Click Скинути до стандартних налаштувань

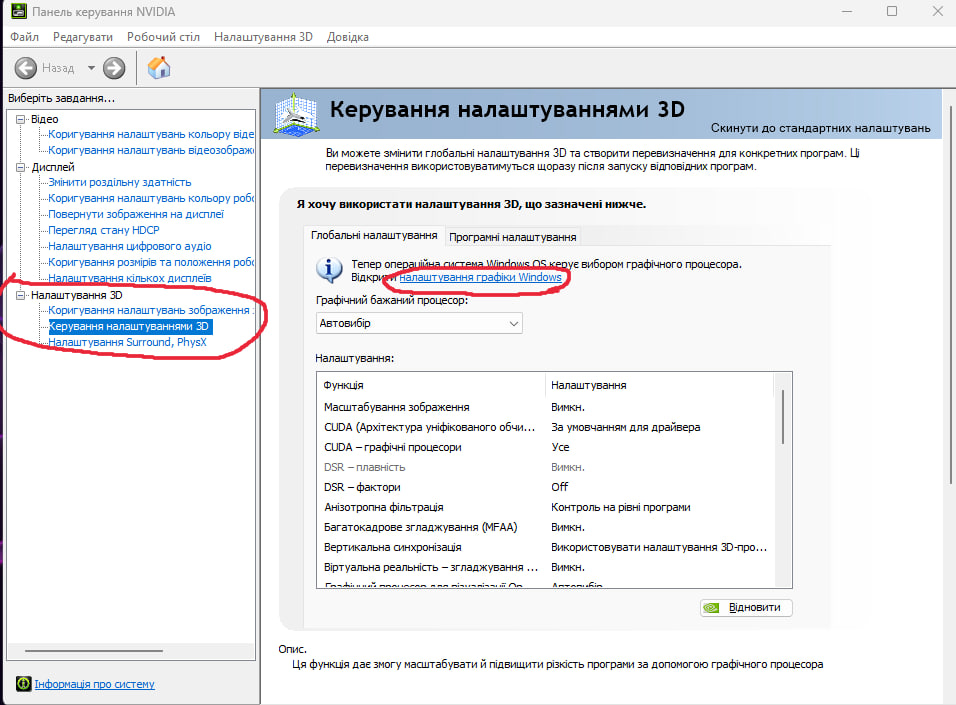[x=821, y=128]
